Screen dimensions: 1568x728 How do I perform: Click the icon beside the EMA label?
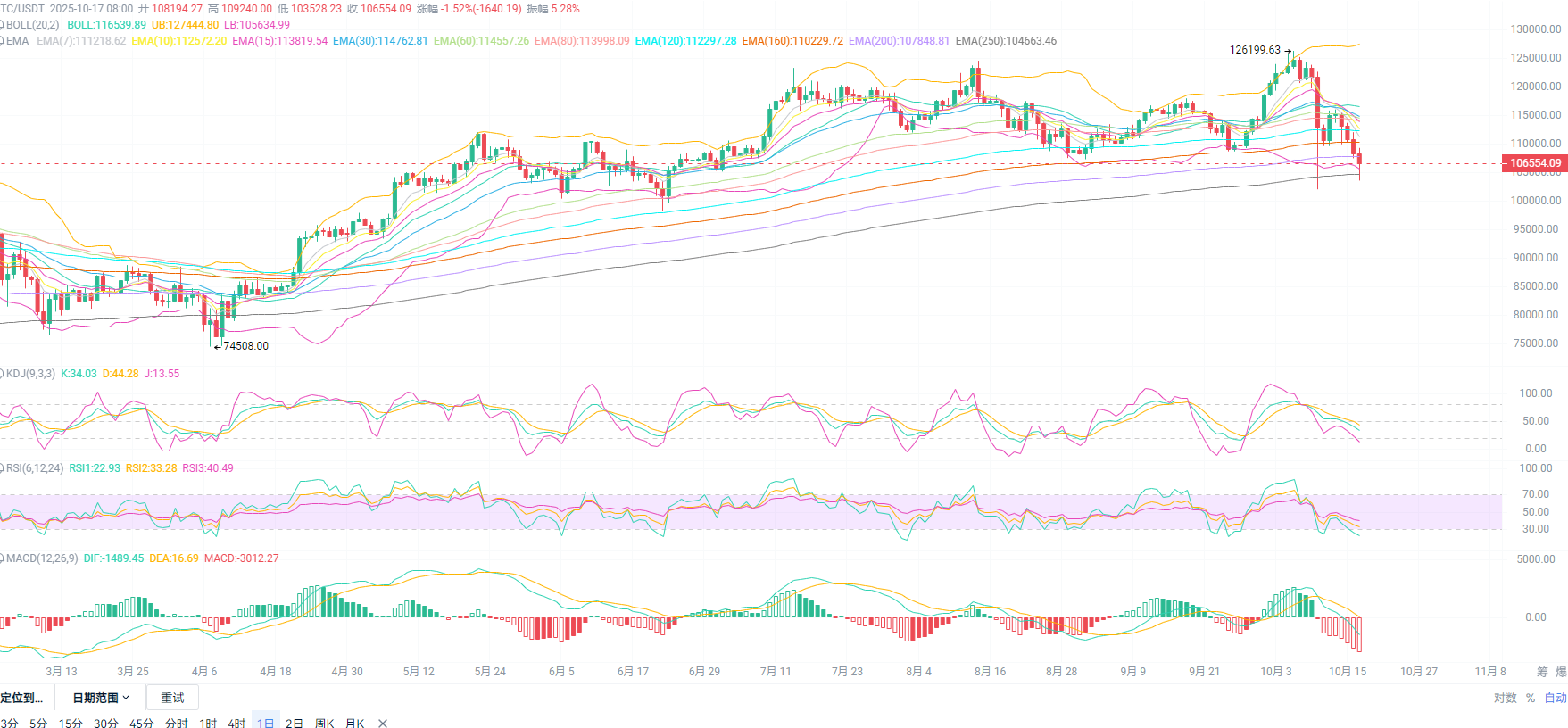click(x=3, y=41)
